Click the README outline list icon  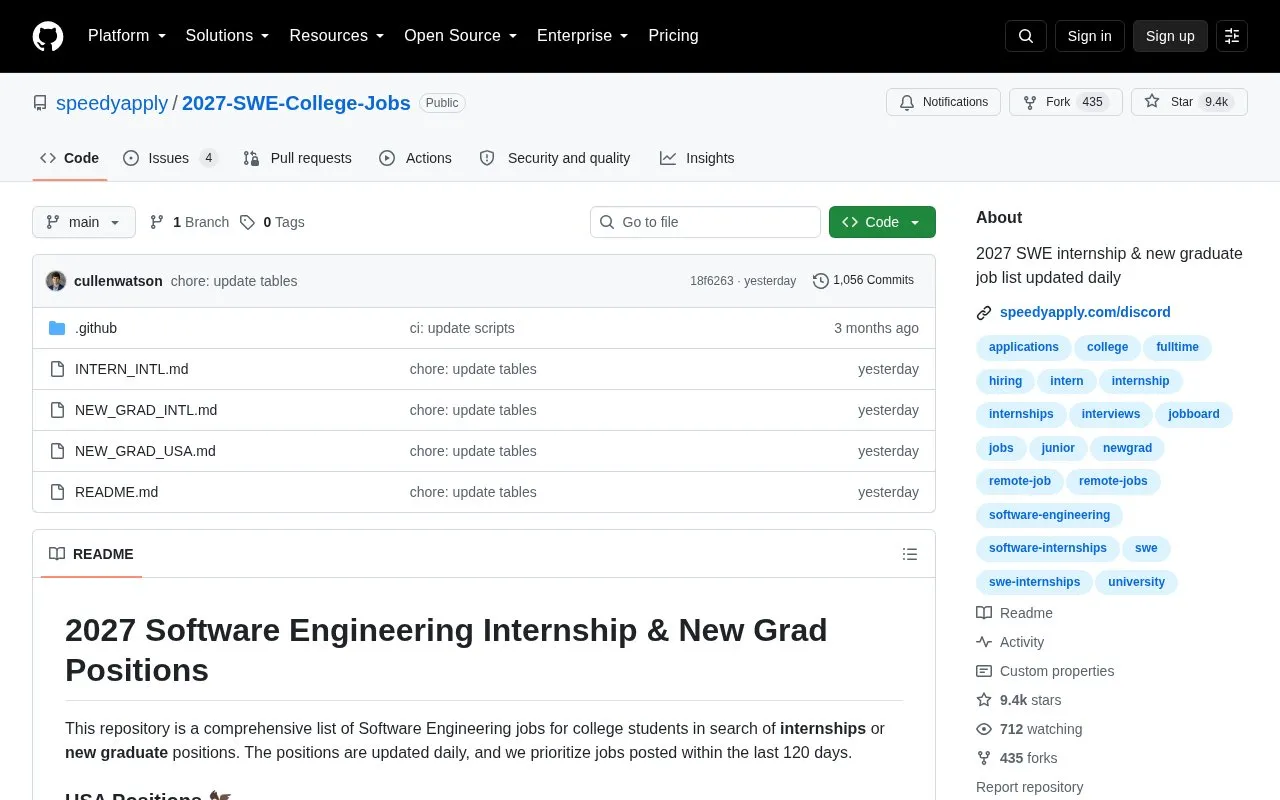tap(910, 554)
